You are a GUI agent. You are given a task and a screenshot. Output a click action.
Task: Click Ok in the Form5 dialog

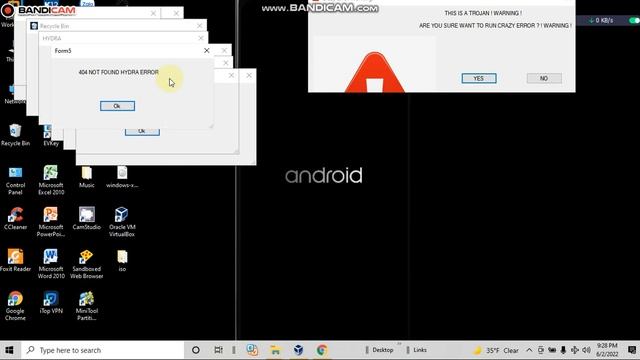[117, 106]
